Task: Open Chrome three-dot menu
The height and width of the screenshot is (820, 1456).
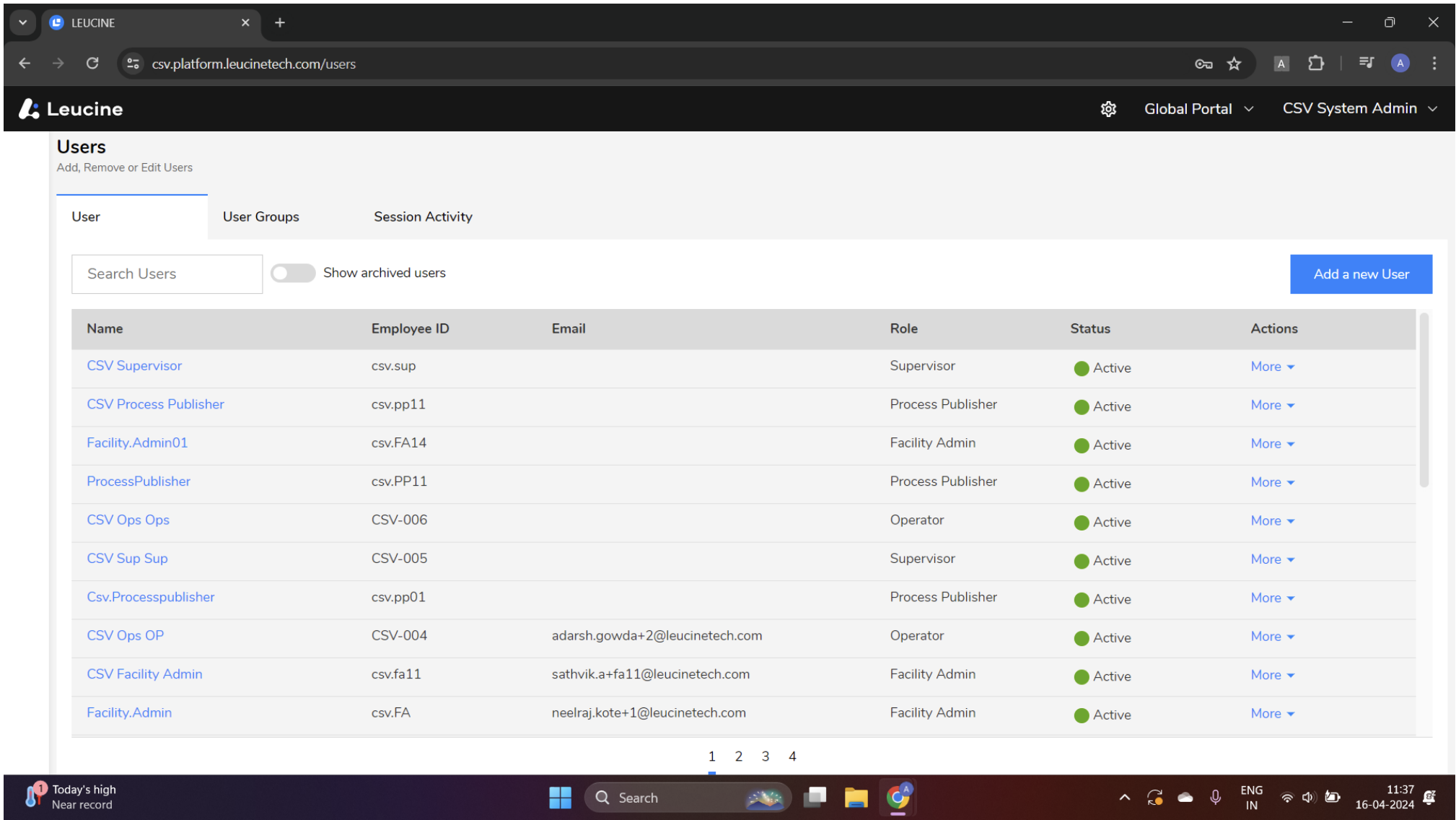Action: (x=1434, y=64)
